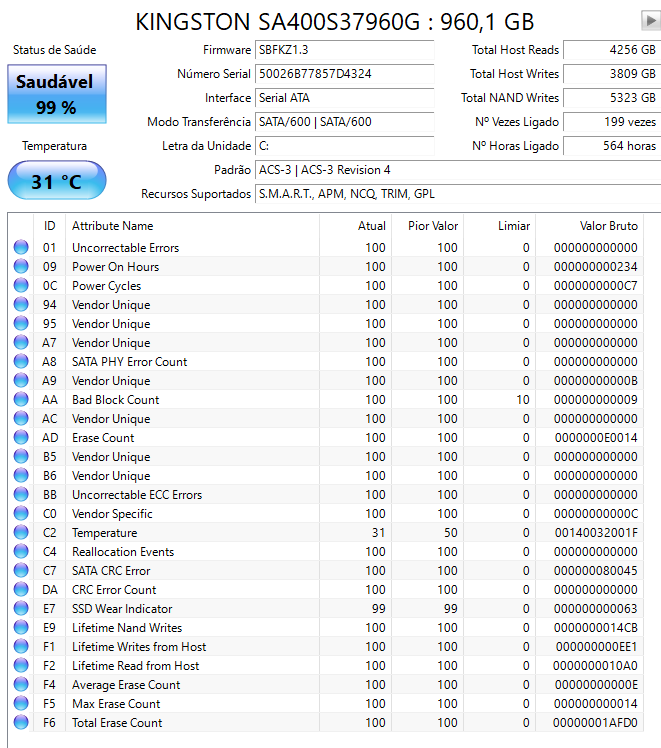Click the 31 °C temperature button
The height and width of the screenshot is (748, 661).
(57, 180)
